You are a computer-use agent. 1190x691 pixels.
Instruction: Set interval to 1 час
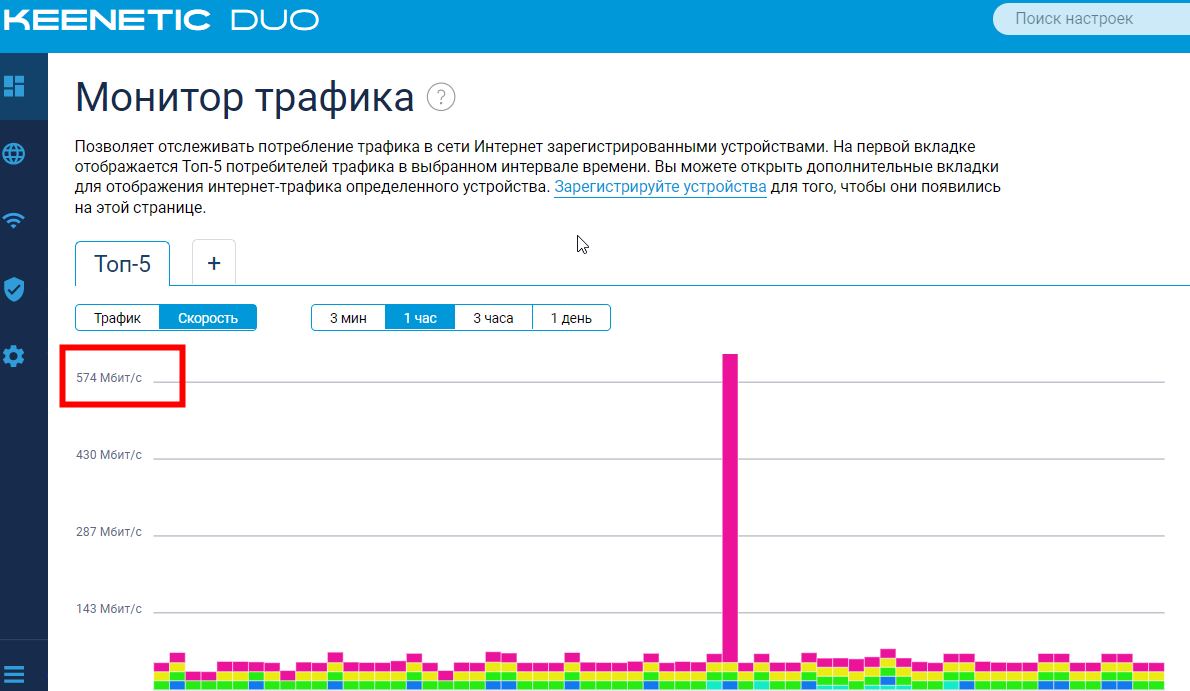click(420, 318)
